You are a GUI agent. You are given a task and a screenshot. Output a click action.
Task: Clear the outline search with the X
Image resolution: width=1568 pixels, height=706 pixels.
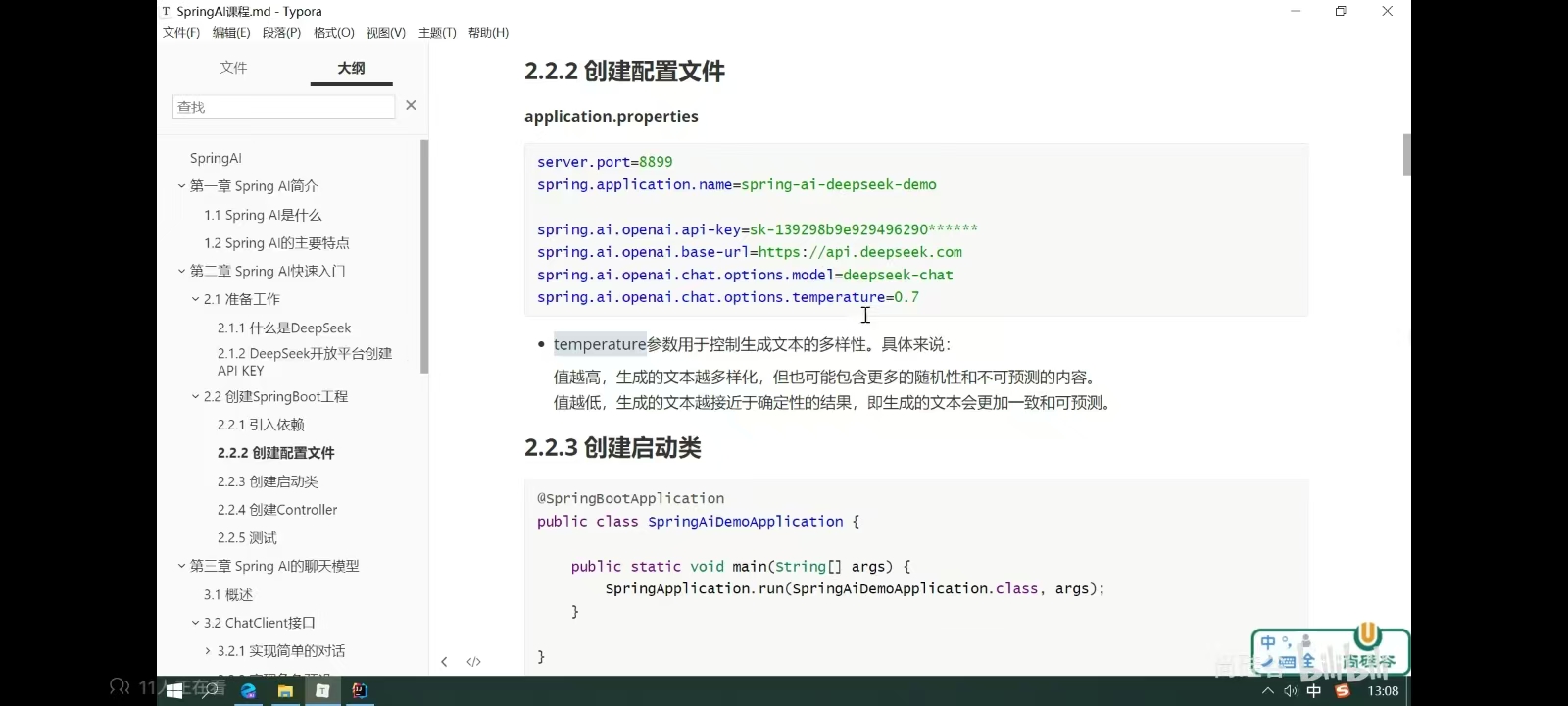coord(411,105)
